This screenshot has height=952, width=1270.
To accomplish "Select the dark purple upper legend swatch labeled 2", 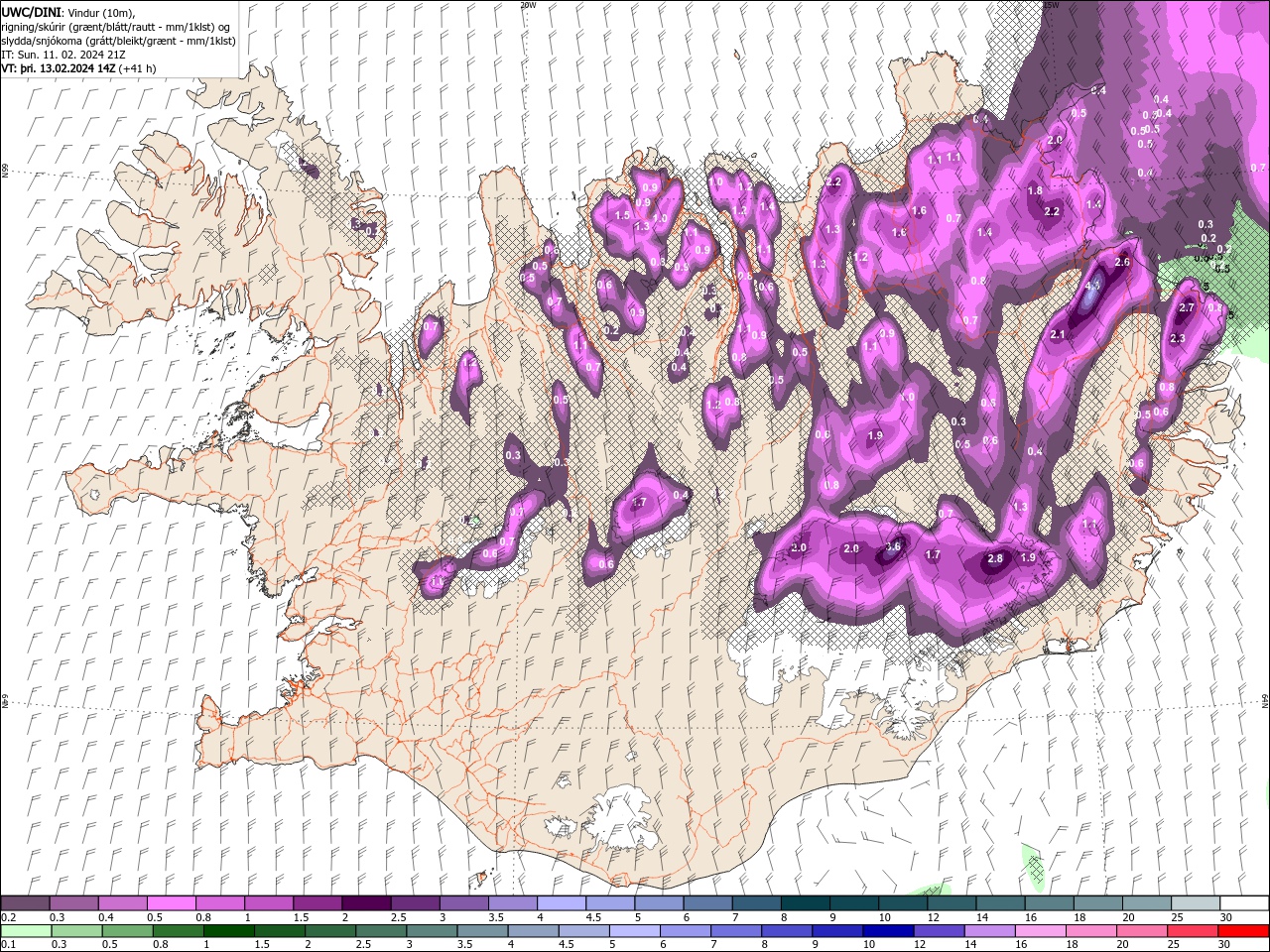I will tap(366, 903).
